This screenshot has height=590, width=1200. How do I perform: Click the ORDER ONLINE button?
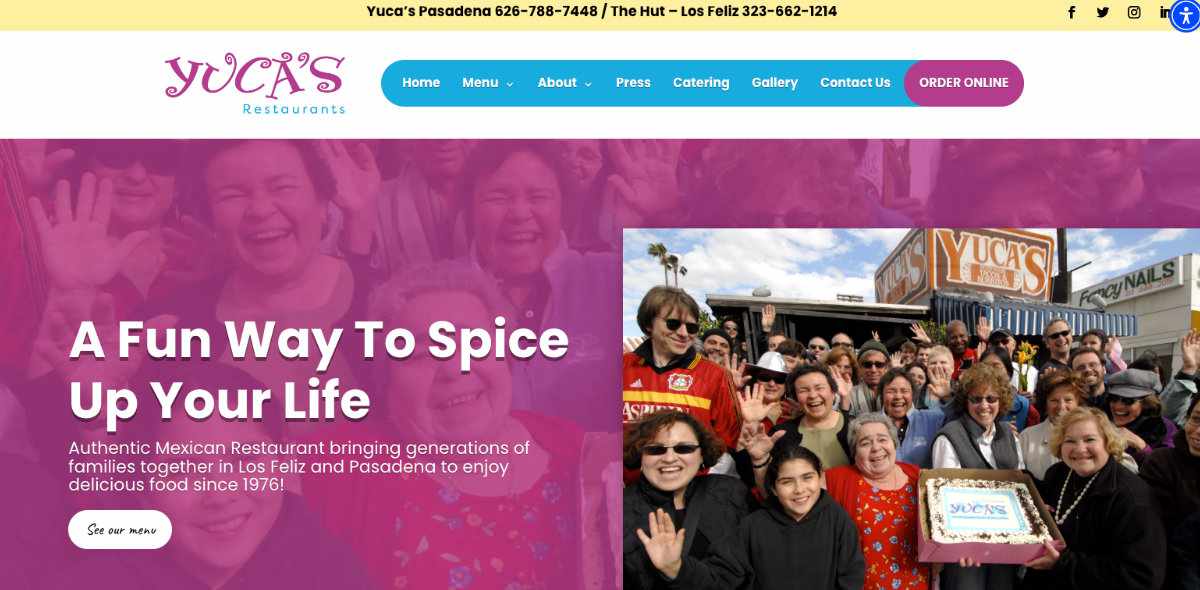(x=964, y=83)
